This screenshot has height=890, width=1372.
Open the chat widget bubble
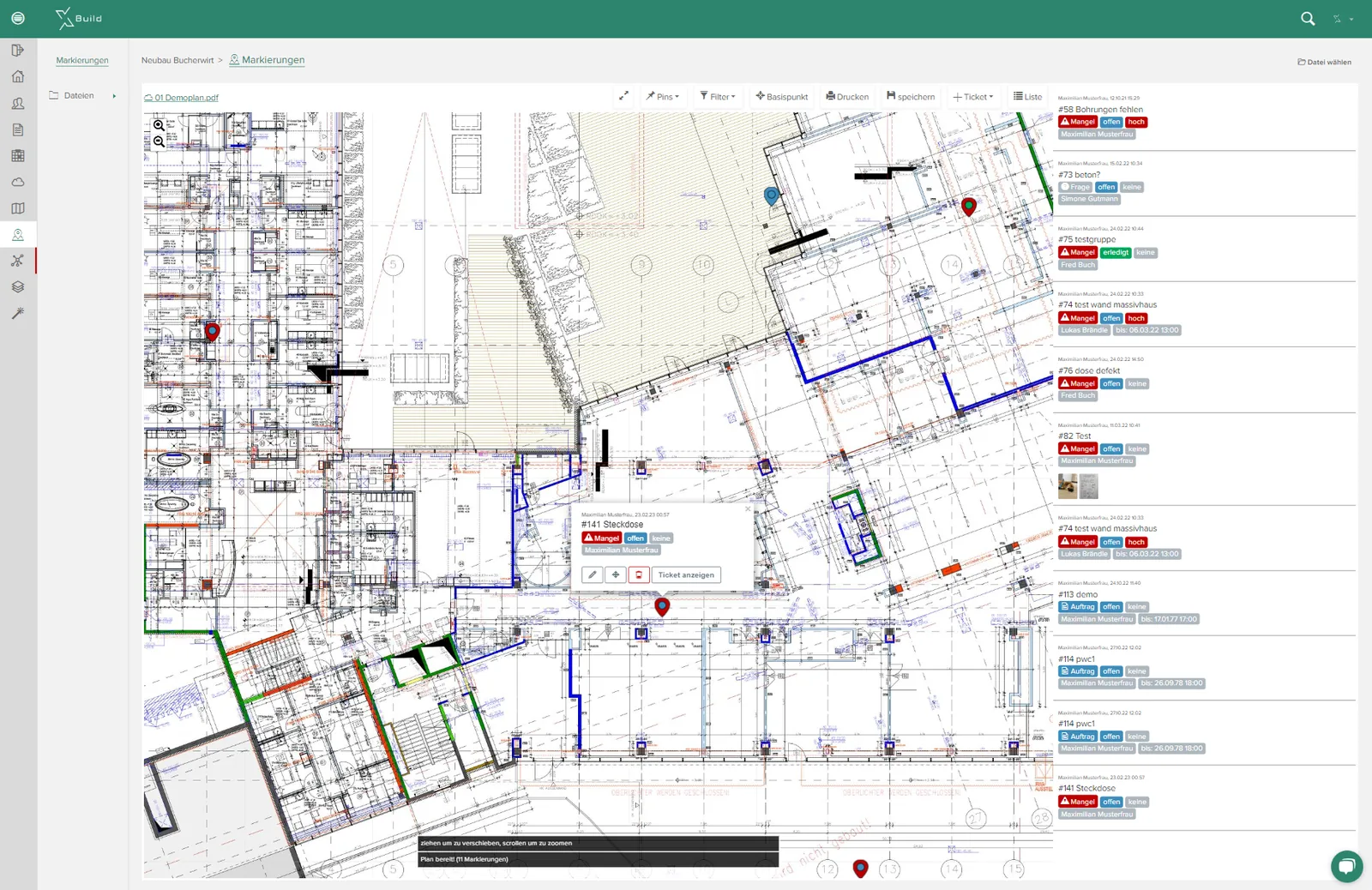point(1347,866)
